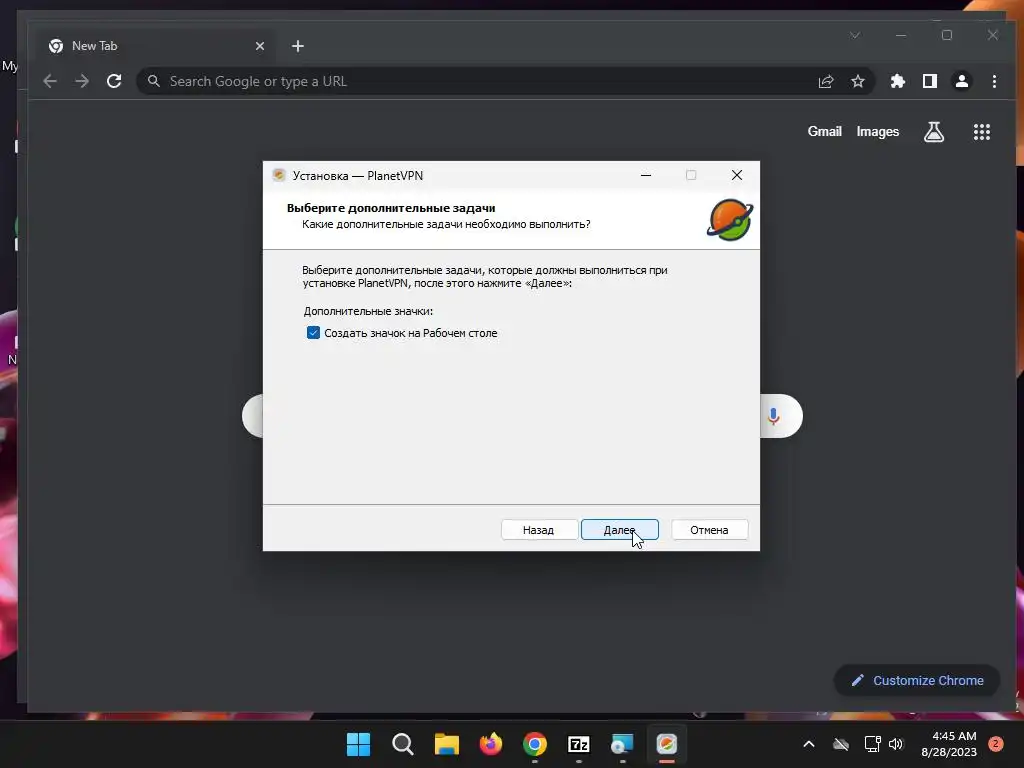The width and height of the screenshot is (1024, 768).
Task: Open the clock showing 4:45 AM
Action: pos(950,744)
